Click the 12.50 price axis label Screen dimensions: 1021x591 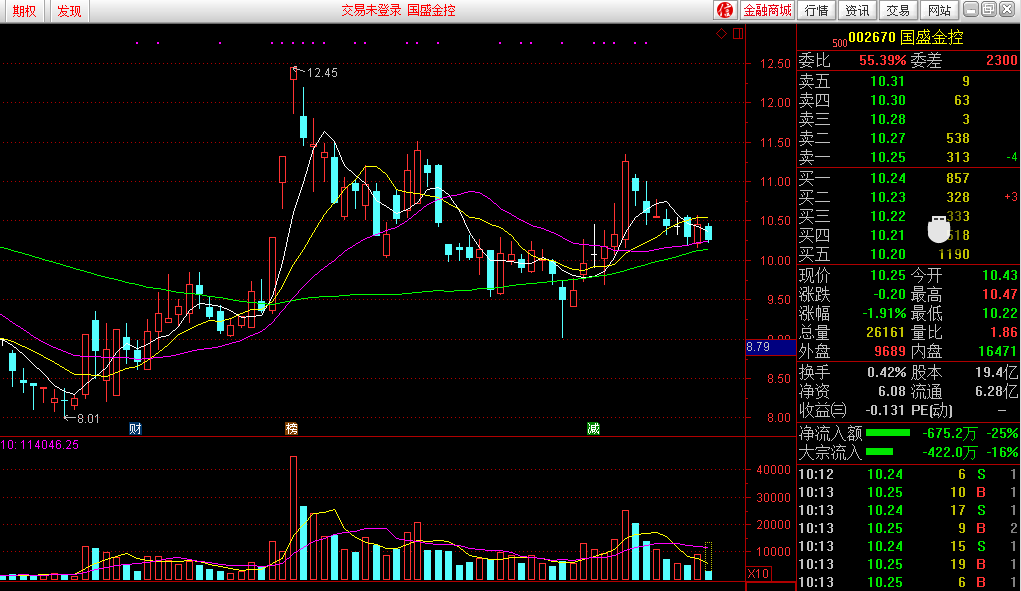[x=775, y=64]
